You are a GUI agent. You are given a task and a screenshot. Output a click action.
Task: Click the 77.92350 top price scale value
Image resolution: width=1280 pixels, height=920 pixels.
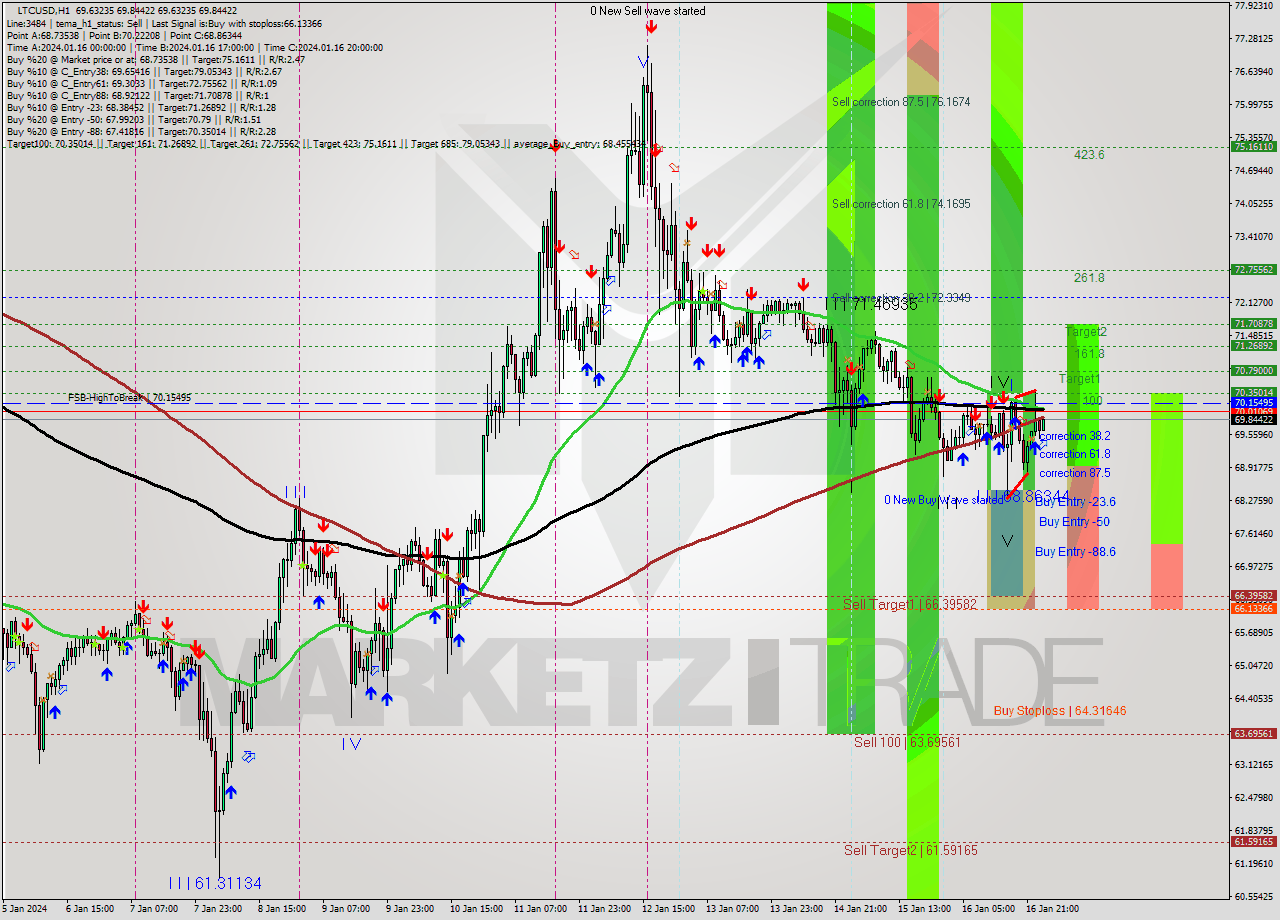click(1253, 6)
